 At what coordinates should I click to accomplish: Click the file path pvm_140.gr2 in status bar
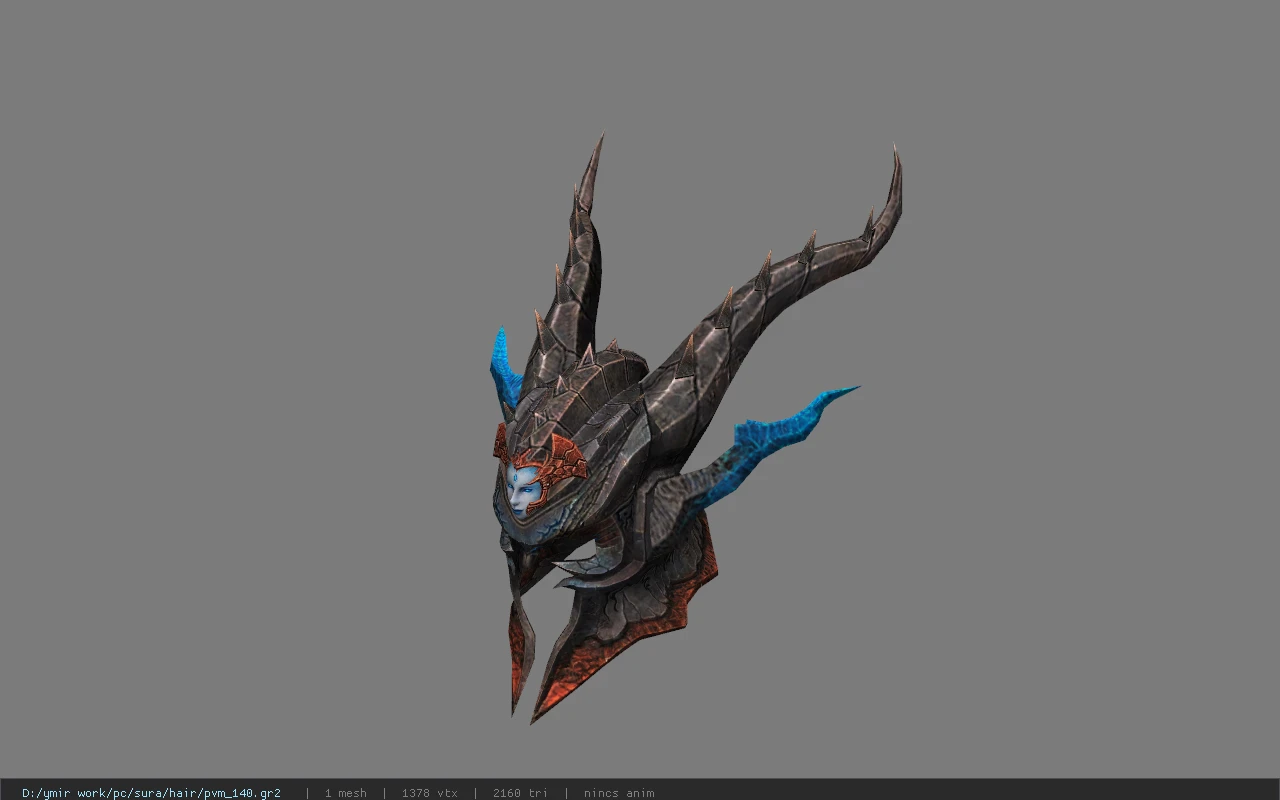coord(151,793)
